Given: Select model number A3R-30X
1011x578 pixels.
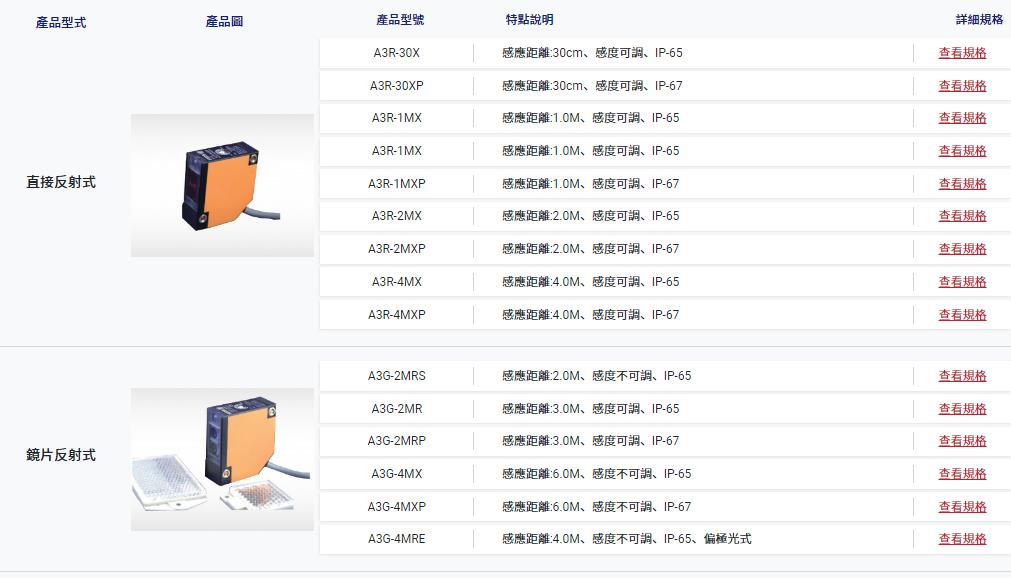Looking at the screenshot, I should click(x=397, y=53).
